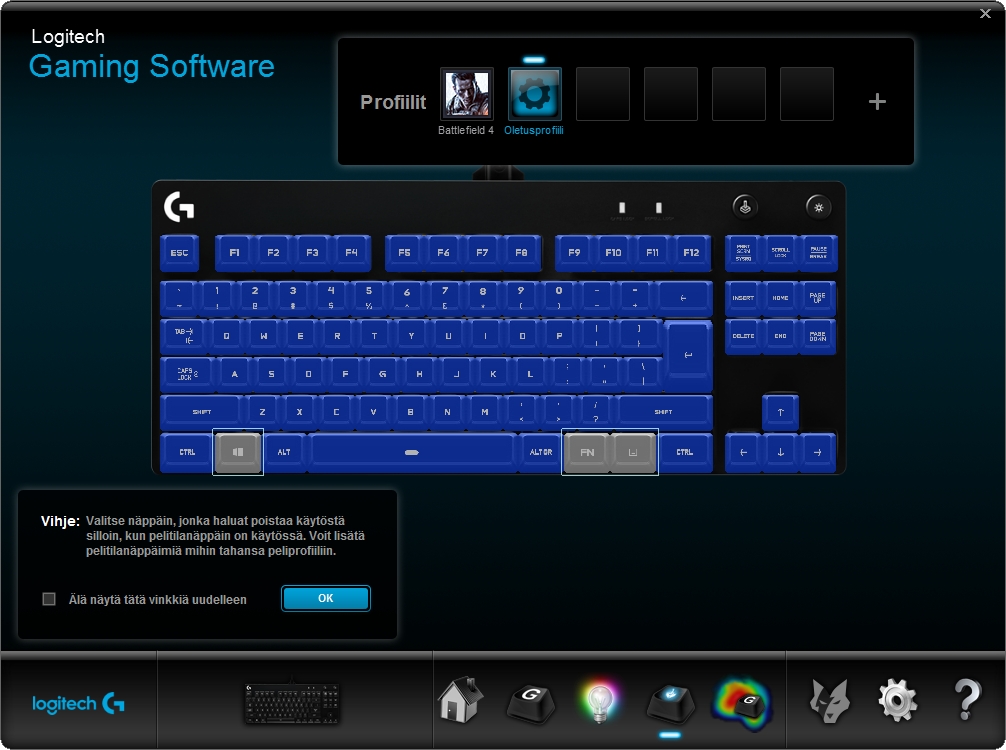The height and width of the screenshot is (750, 1006).
Task: Toggle the disabled Windows key
Action: click(x=238, y=452)
